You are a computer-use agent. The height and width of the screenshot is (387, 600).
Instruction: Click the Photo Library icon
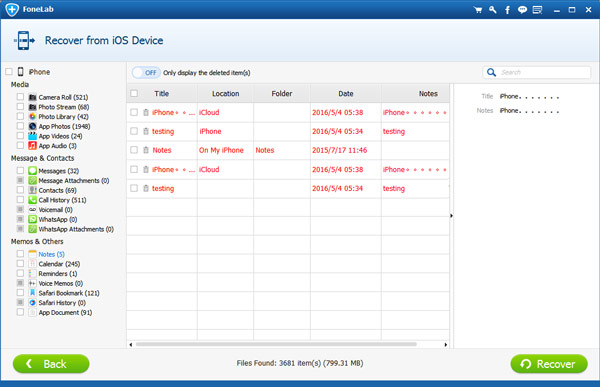[x=33, y=116]
